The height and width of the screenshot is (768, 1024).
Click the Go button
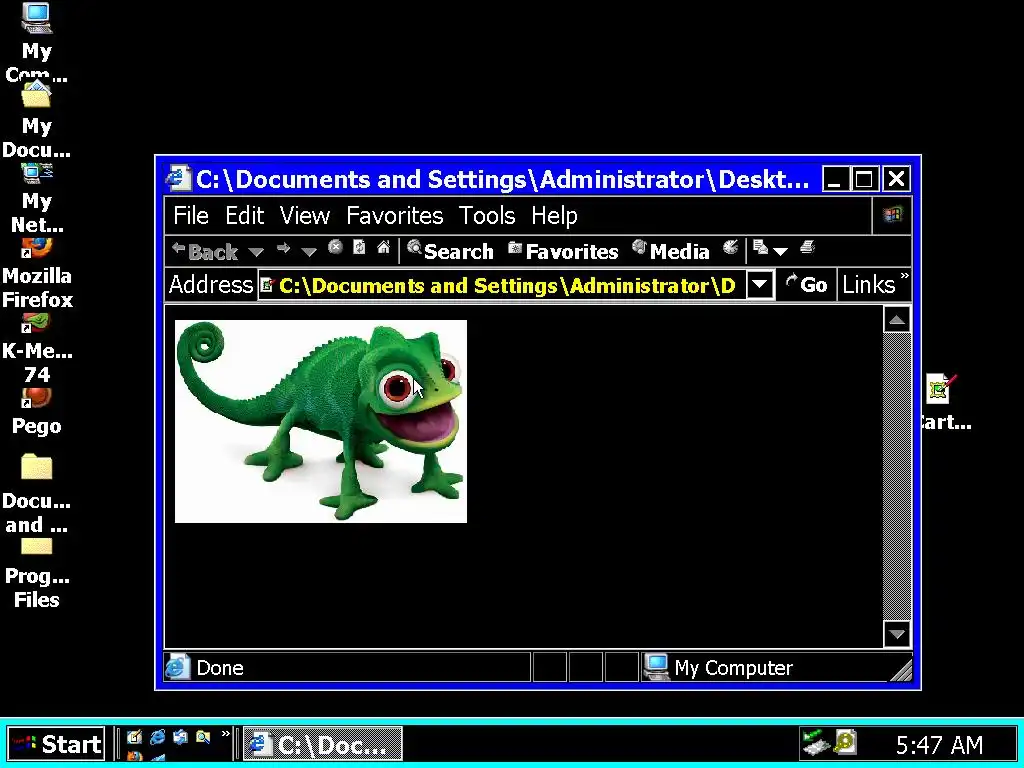coord(807,285)
